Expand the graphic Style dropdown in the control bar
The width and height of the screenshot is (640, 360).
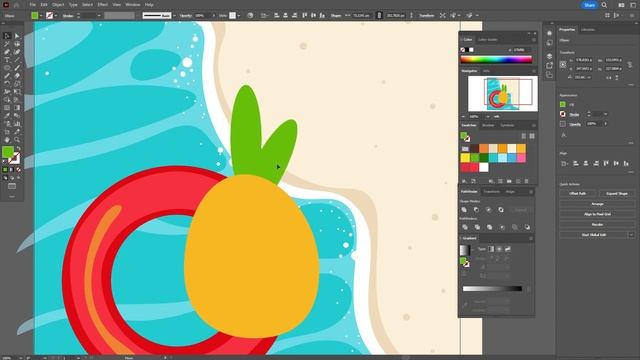[239, 16]
